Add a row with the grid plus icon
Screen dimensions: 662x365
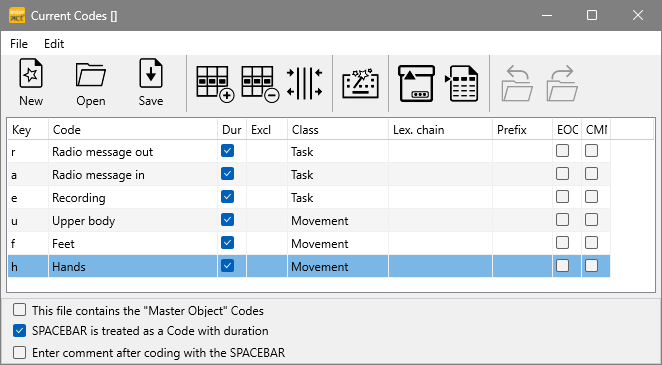click(215, 84)
